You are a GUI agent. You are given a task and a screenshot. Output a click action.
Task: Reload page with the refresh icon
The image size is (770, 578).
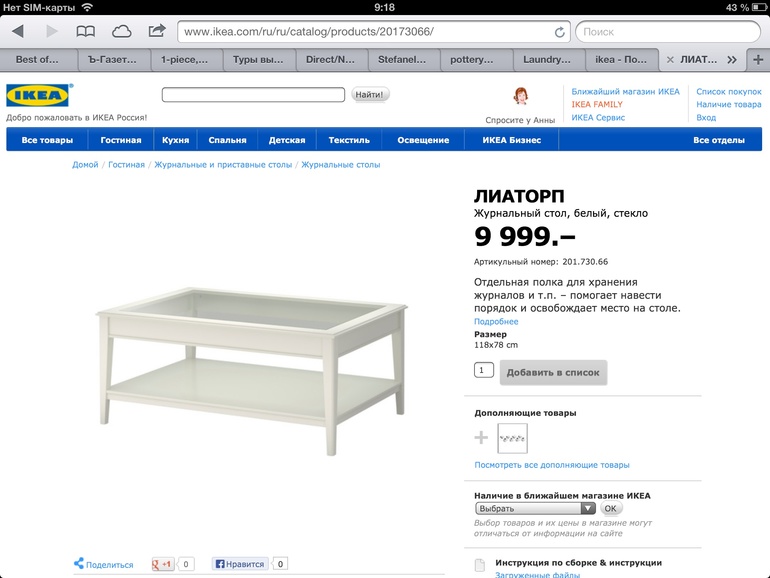(559, 32)
